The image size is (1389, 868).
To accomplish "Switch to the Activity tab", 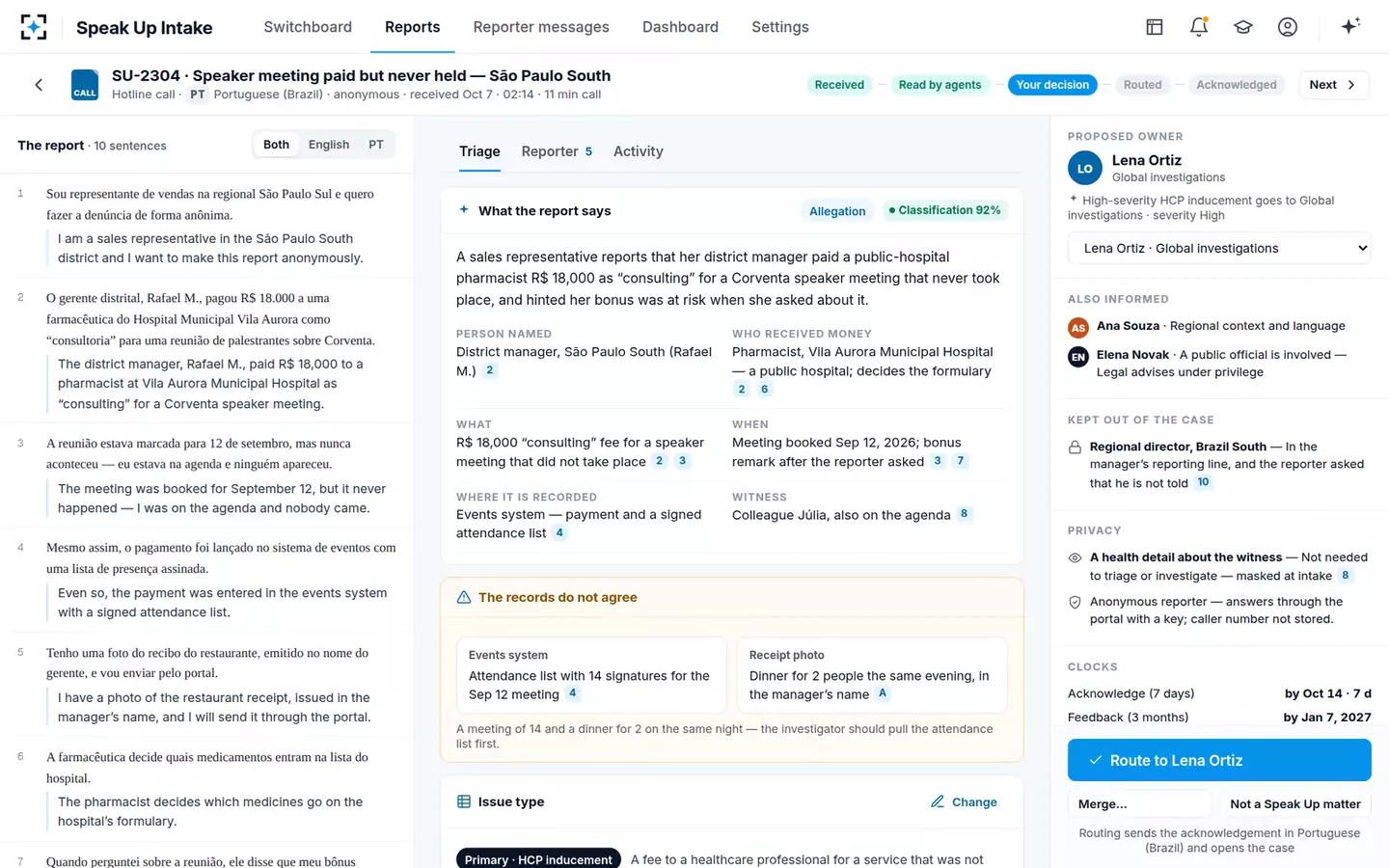I will point(639,151).
